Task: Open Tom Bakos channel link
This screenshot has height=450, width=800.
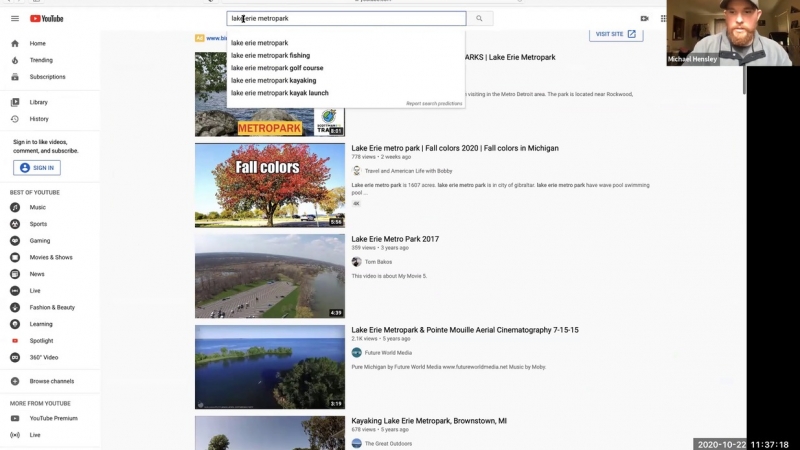Action: tap(378, 262)
